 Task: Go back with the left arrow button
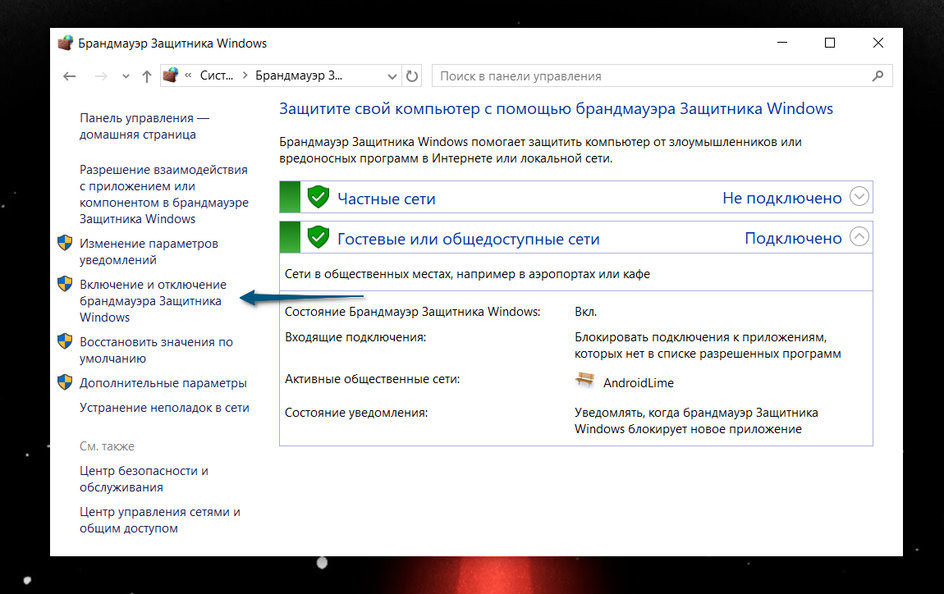tap(70, 76)
